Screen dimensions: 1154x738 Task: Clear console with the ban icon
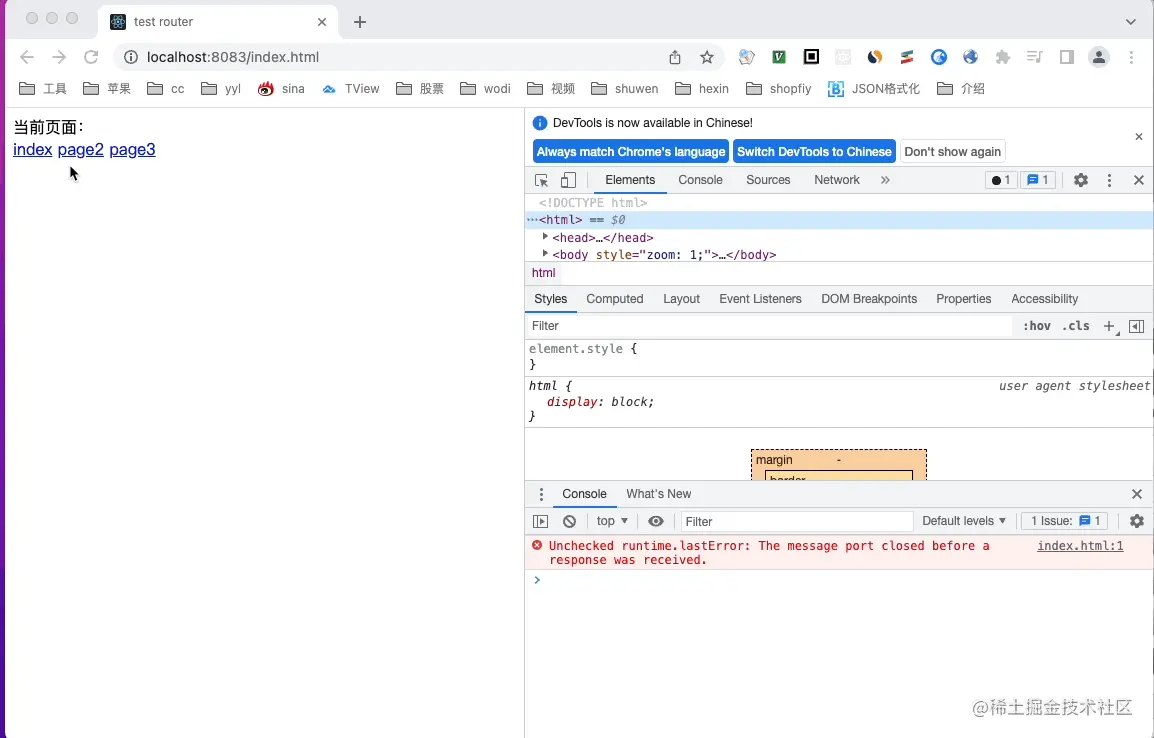pos(569,522)
